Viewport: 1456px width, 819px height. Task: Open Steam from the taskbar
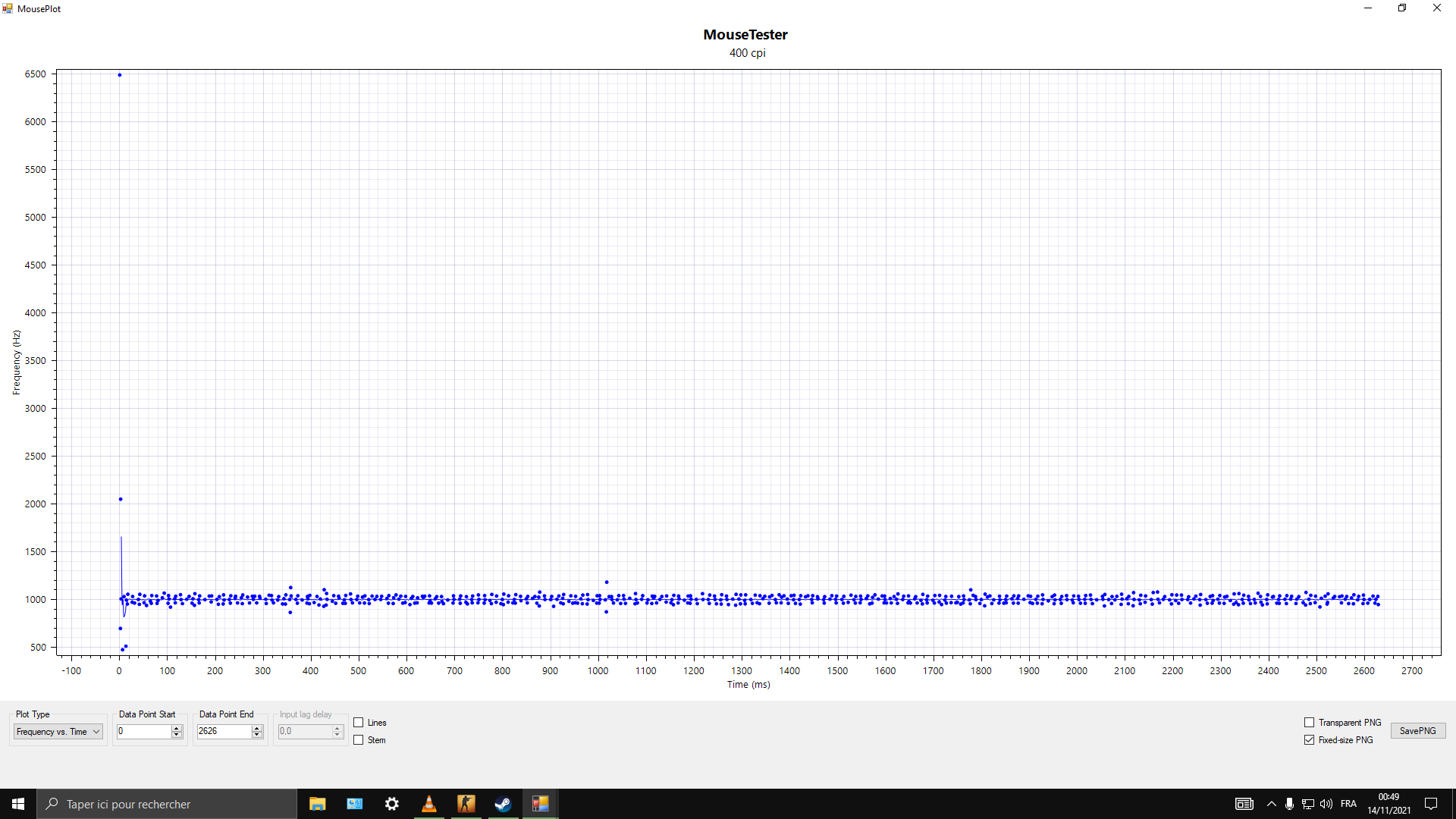point(503,804)
